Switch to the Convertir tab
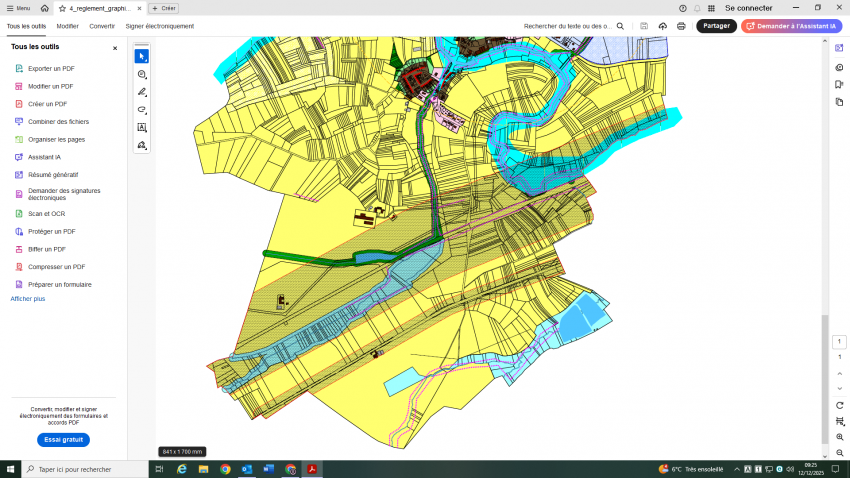The height and width of the screenshot is (478, 850). point(102,26)
